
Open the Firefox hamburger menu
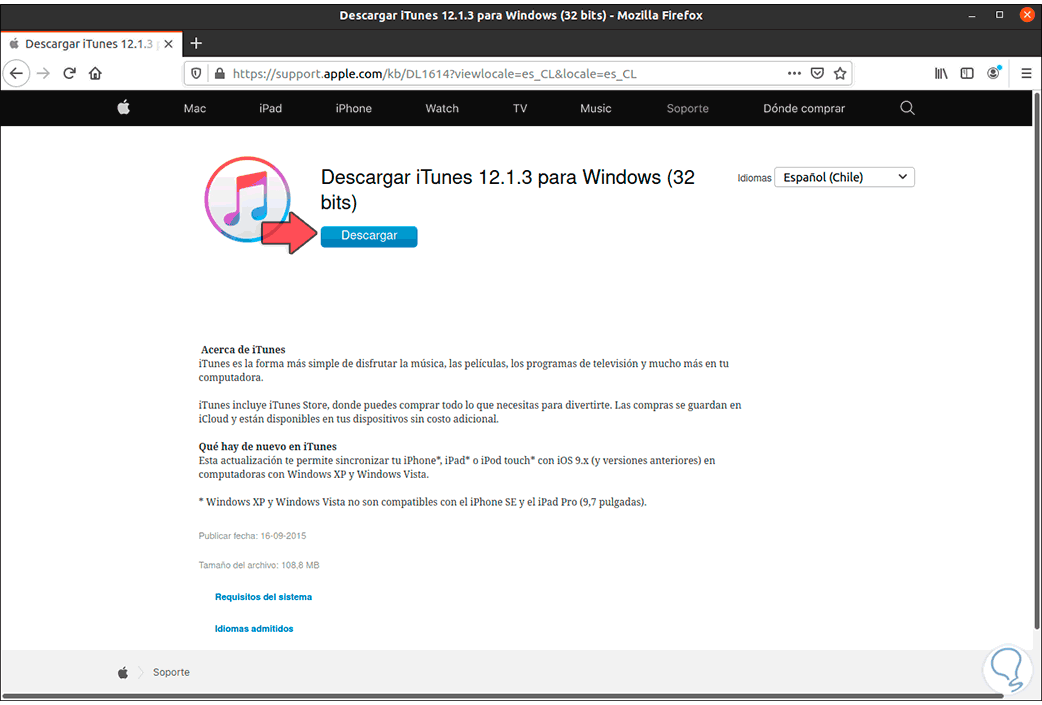tap(1026, 74)
